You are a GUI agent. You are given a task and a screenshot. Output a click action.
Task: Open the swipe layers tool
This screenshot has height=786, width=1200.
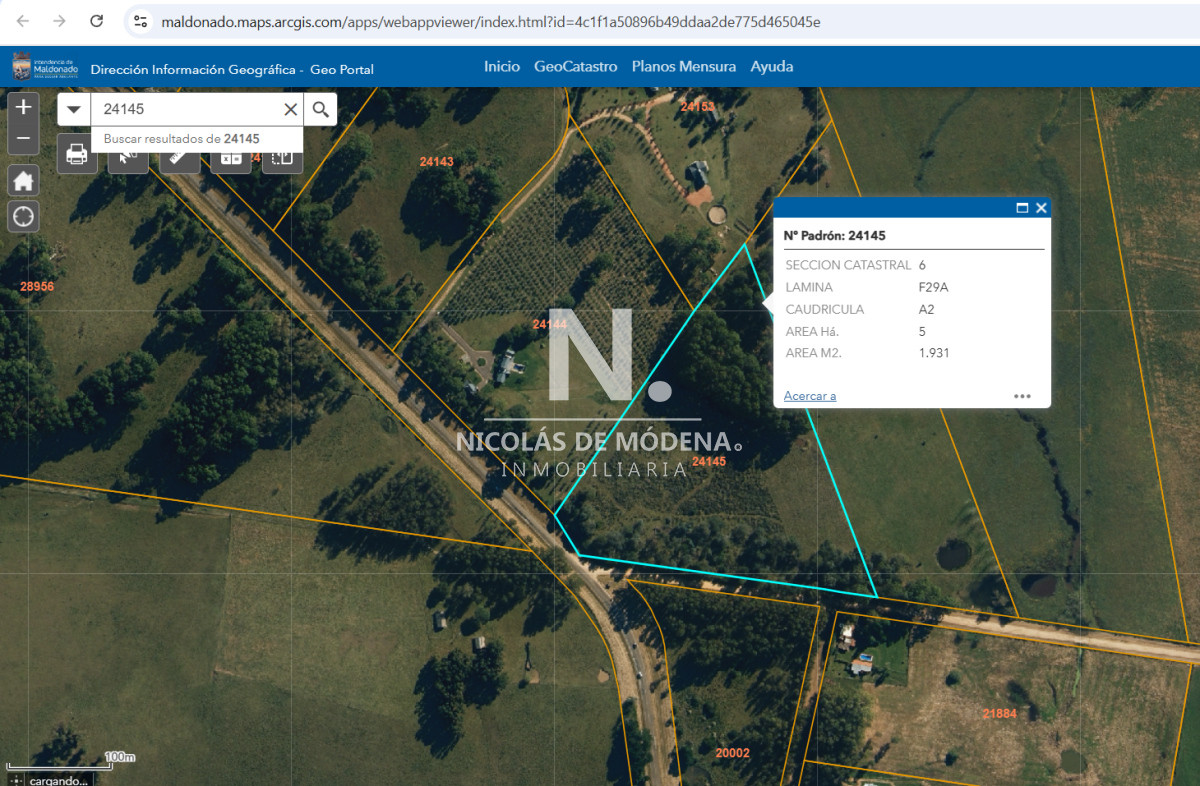click(x=282, y=158)
